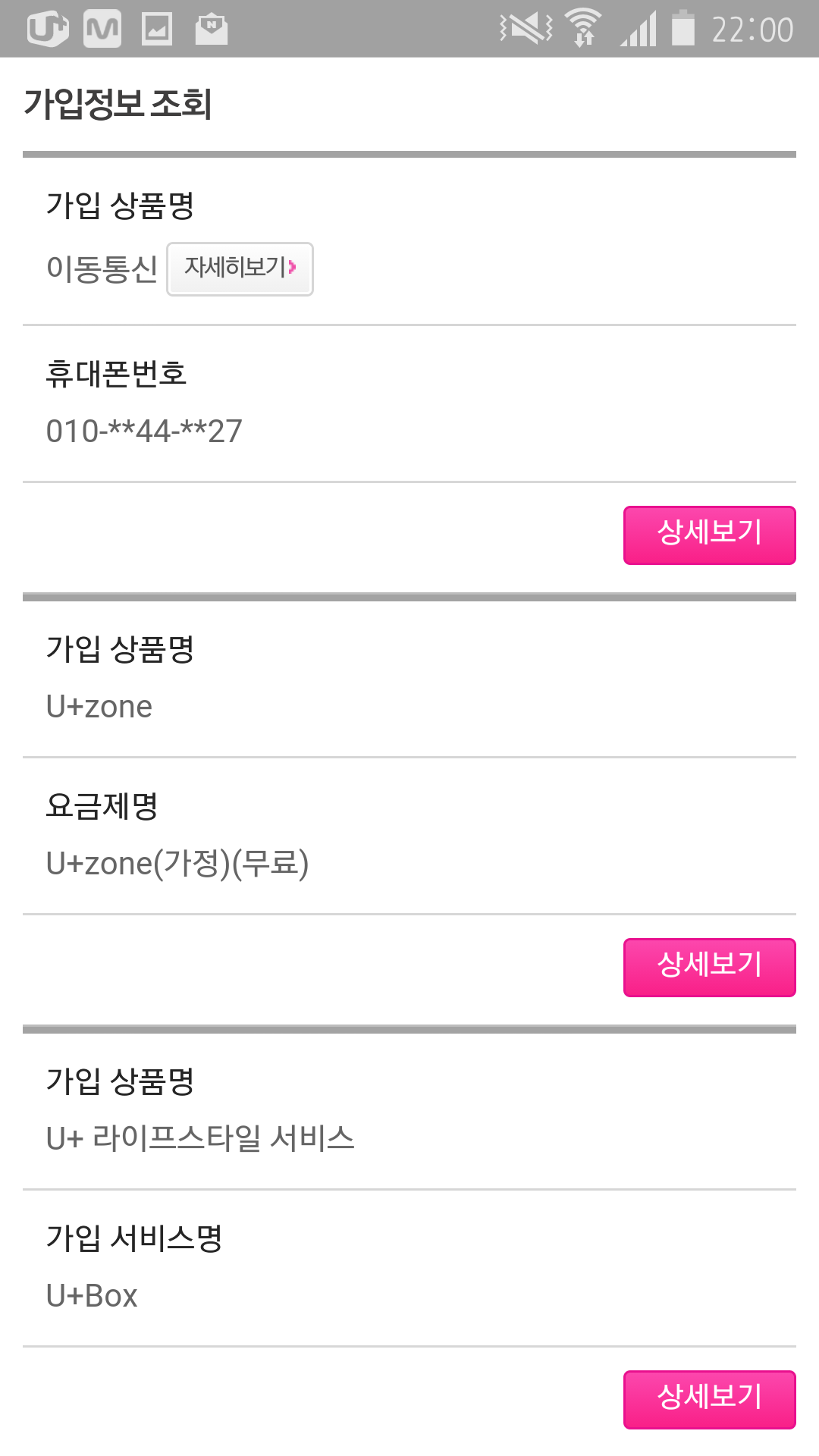Tap the 22:00 clock in status bar

(x=752, y=30)
